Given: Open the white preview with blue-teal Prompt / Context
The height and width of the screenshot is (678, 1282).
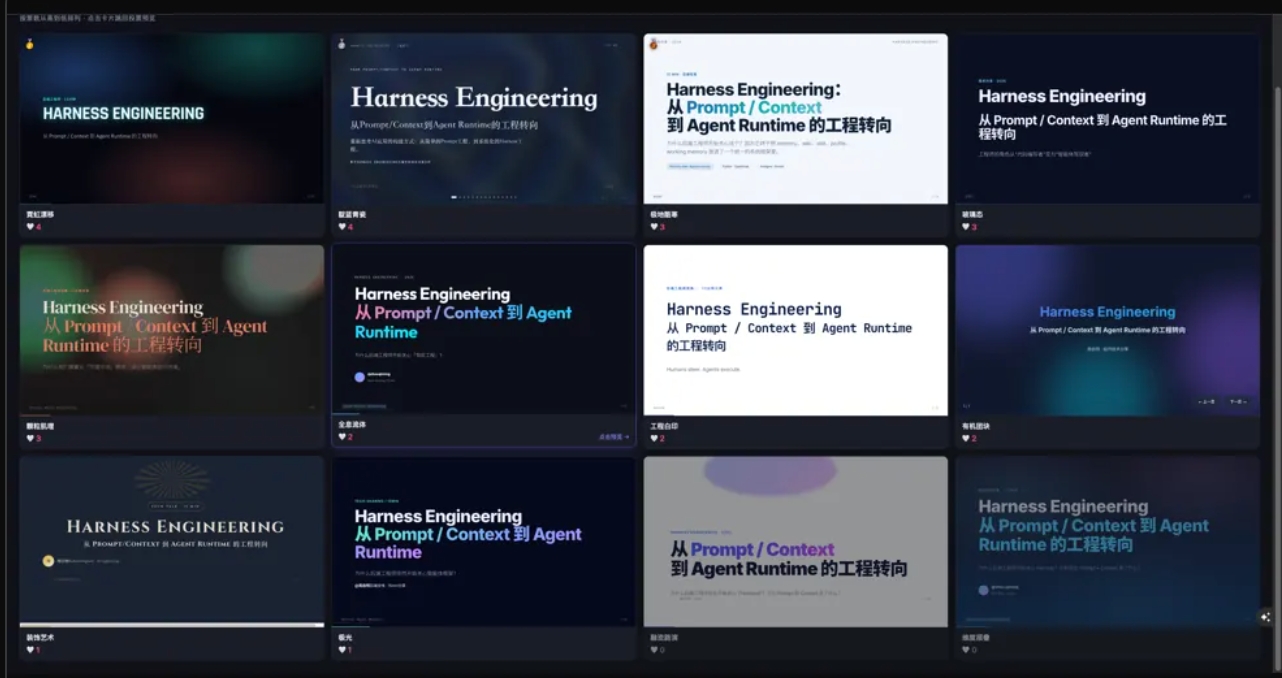Looking at the screenshot, I should click(x=796, y=119).
